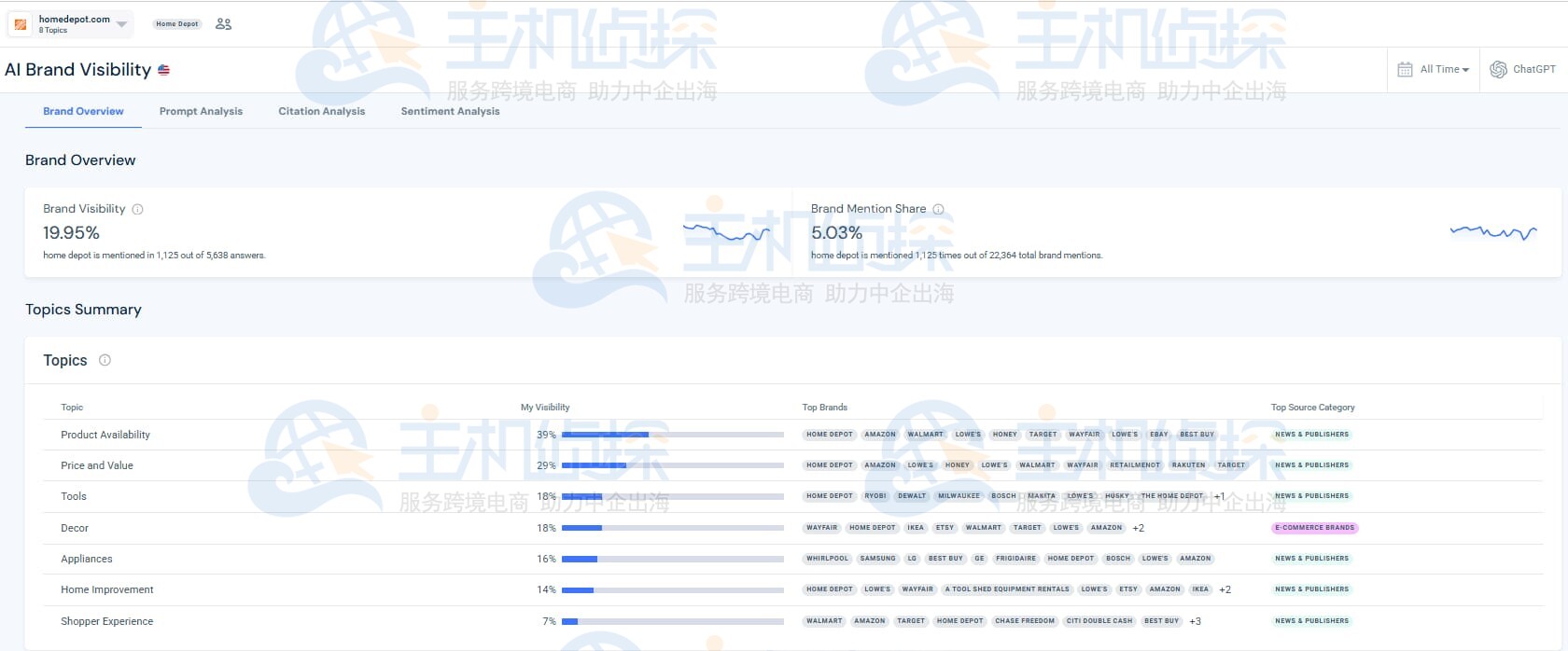Open the Shopper Experience topic row
The height and width of the screenshot is (651, 1568).
[x=792, y=621]
